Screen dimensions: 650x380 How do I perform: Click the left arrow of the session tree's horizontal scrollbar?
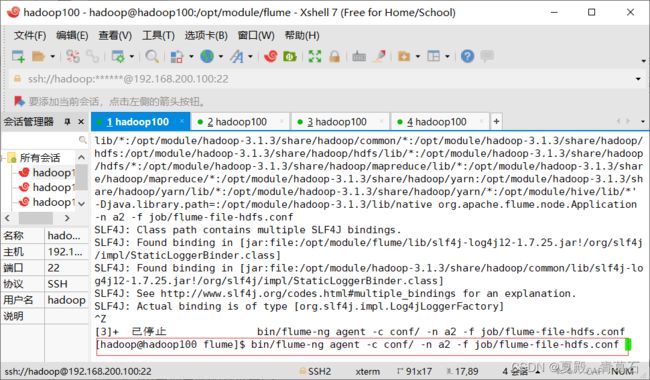click(x=7, y=218)
